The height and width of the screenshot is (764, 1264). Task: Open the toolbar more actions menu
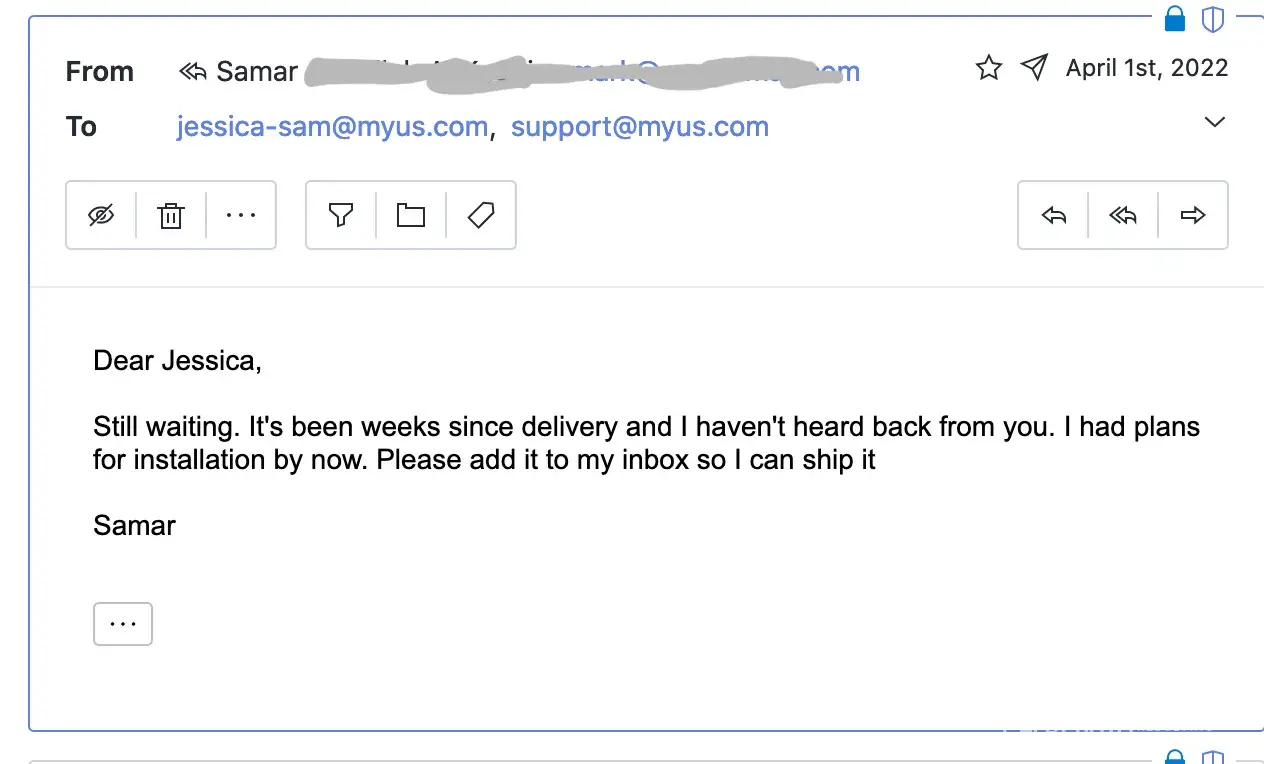pos(241,215)
